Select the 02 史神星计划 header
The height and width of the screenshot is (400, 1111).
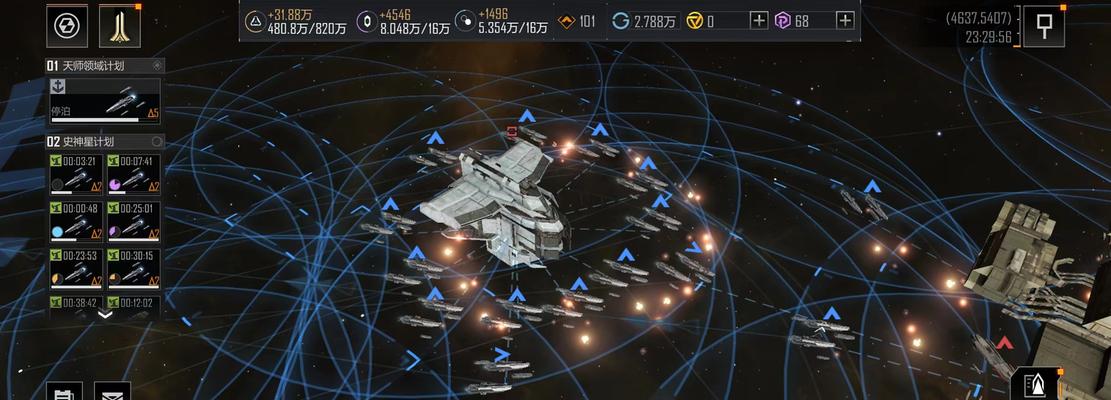click(x=106, y=142)
